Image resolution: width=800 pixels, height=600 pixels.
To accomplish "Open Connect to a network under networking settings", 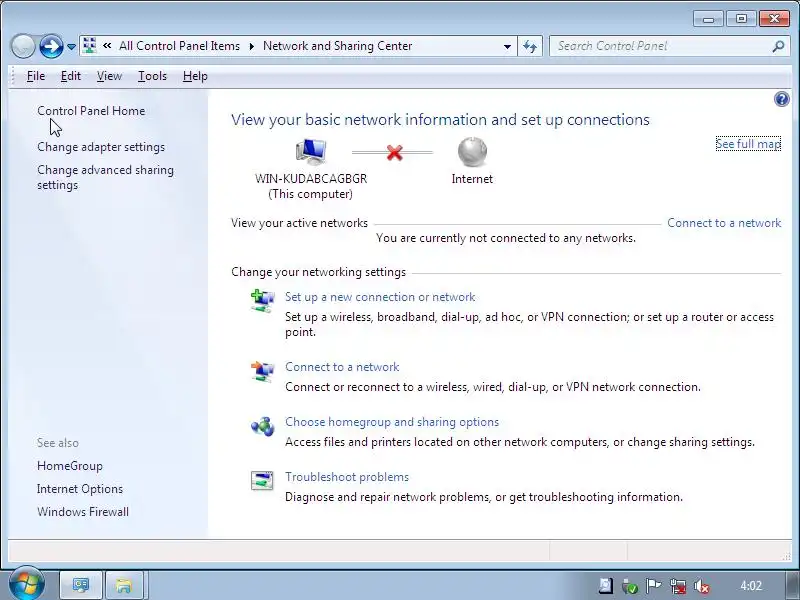I will 342,367.
